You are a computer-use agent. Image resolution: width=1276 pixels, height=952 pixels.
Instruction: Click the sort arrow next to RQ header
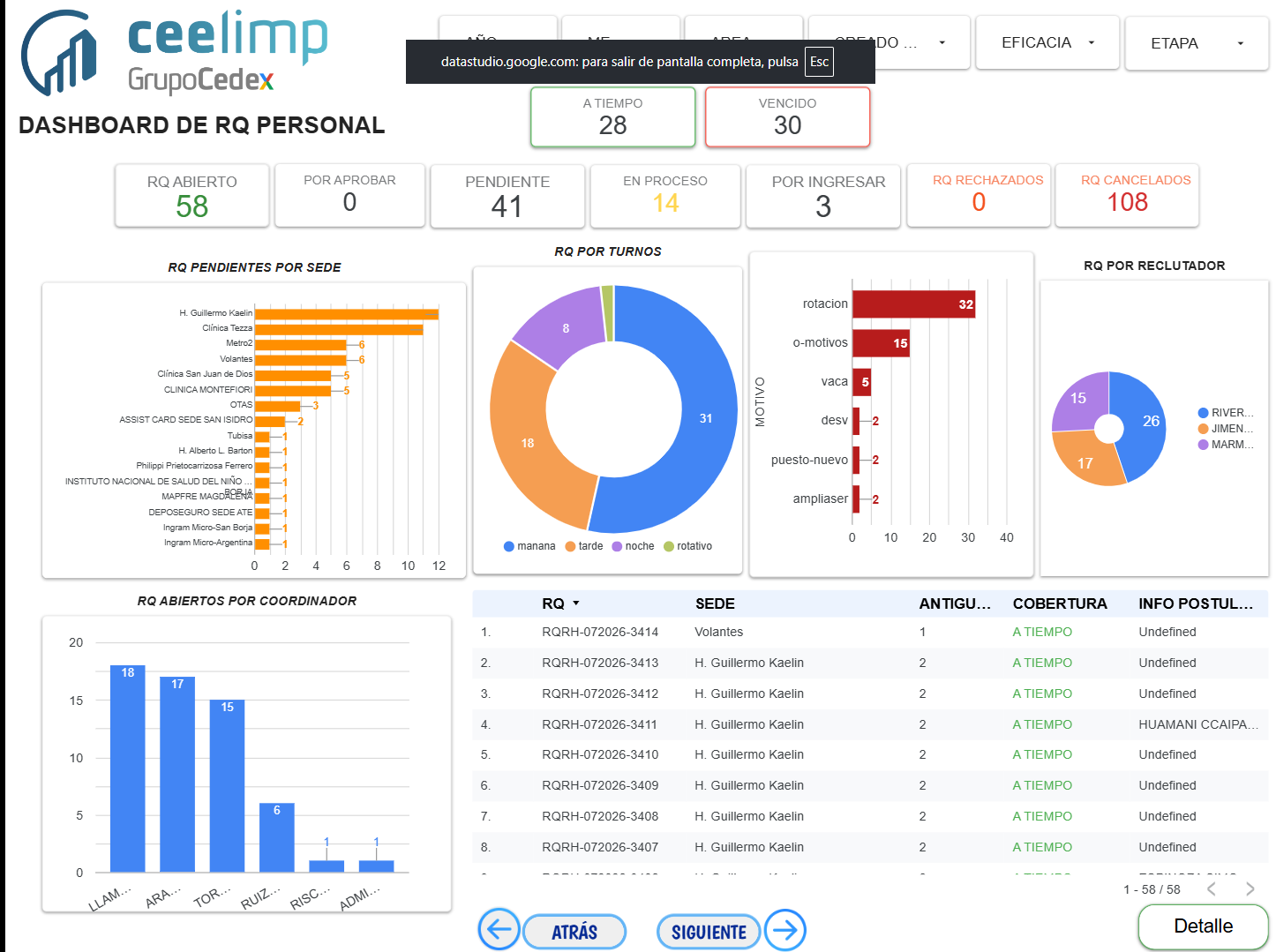pos(576,603)
